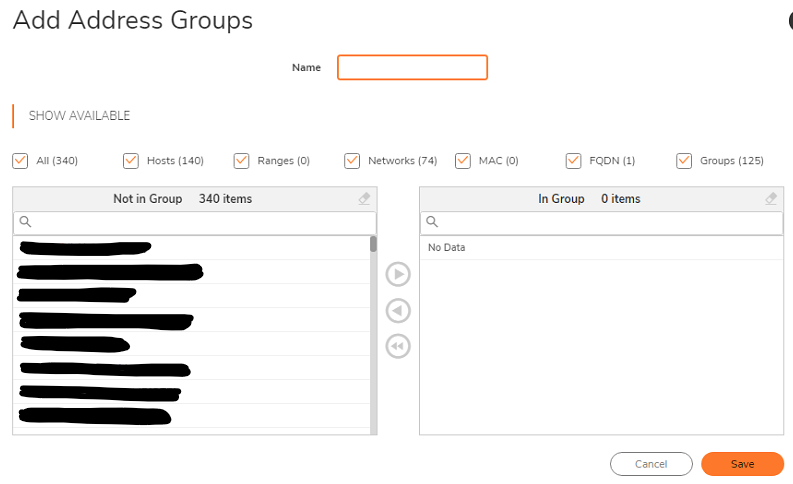Click the remove all double-arrow icon

(x=398, y=346)
